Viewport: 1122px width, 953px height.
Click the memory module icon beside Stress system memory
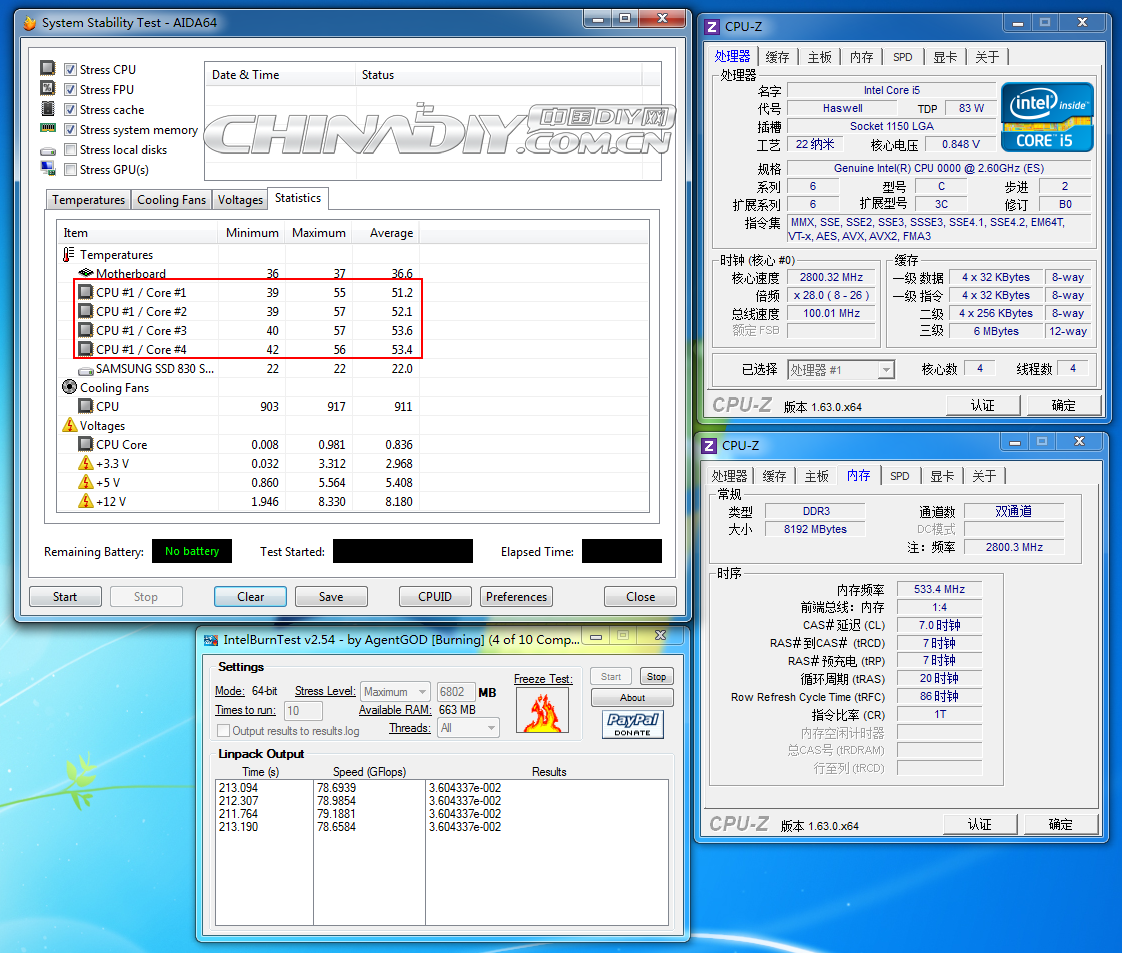coord(48,129)
